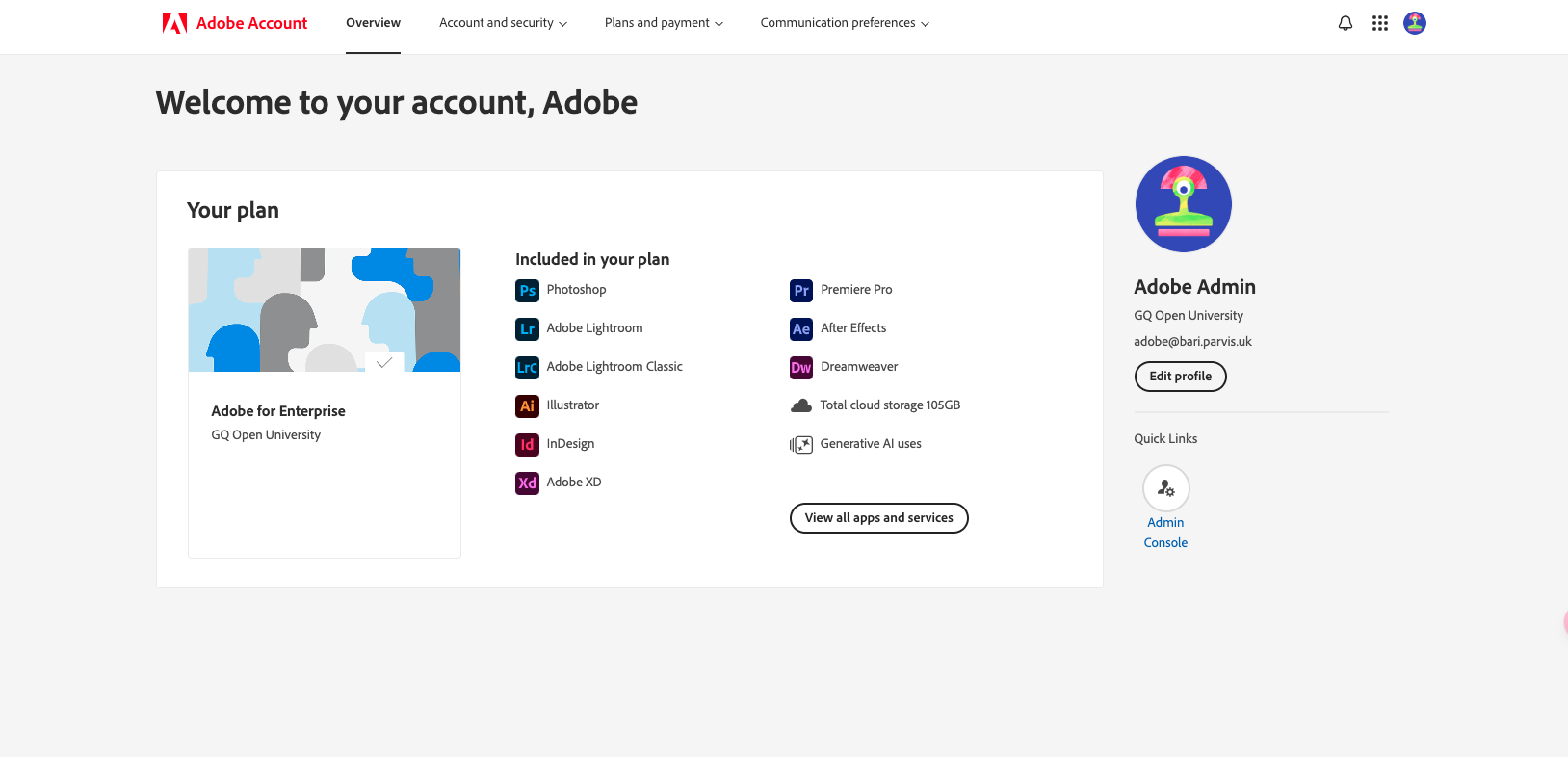Click the Adobe for Enterprise plan card image
This screenshot has width=1568, height=757.
click(x=325, y=310)
